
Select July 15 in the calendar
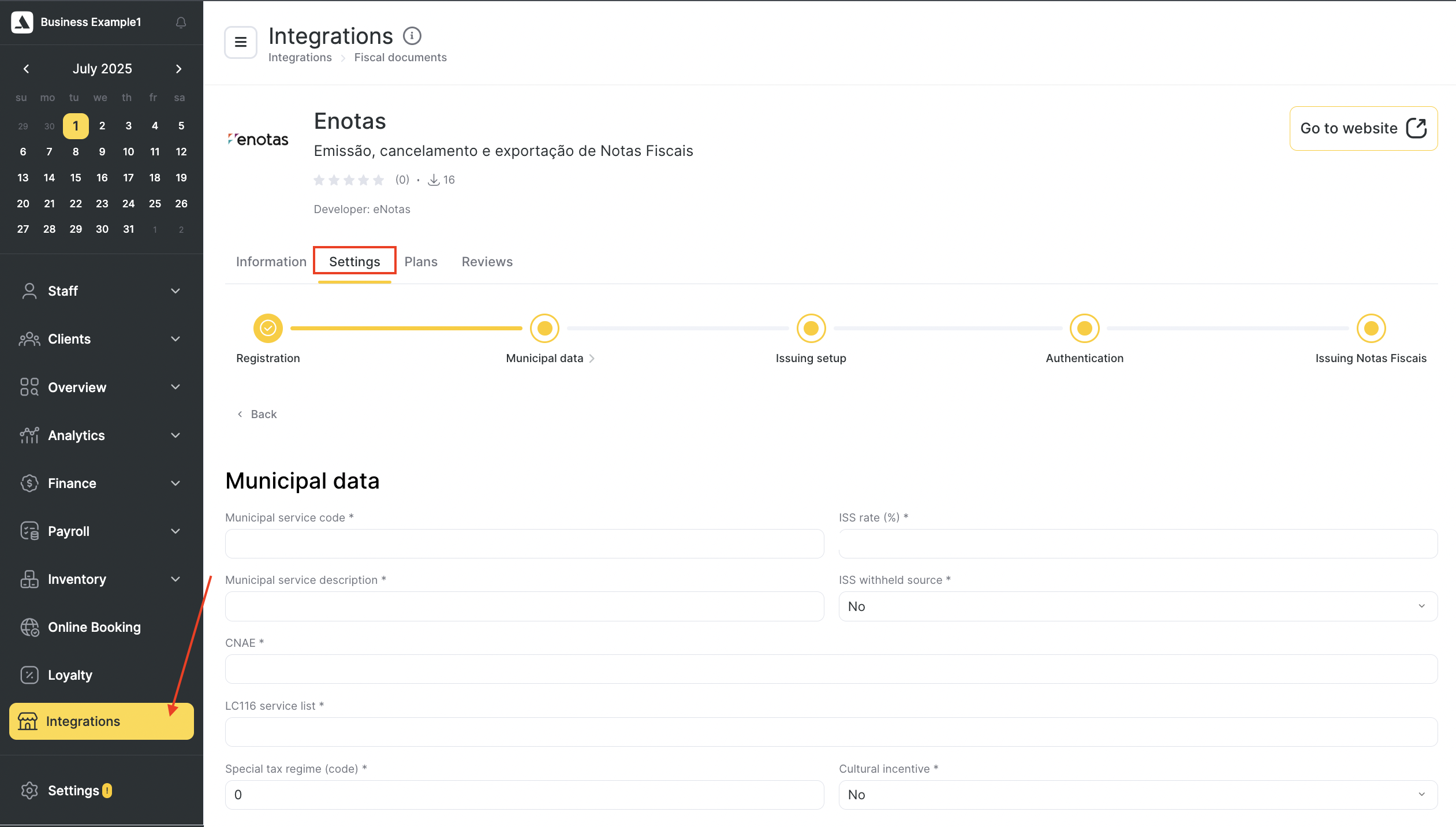[x=76, y=178]
